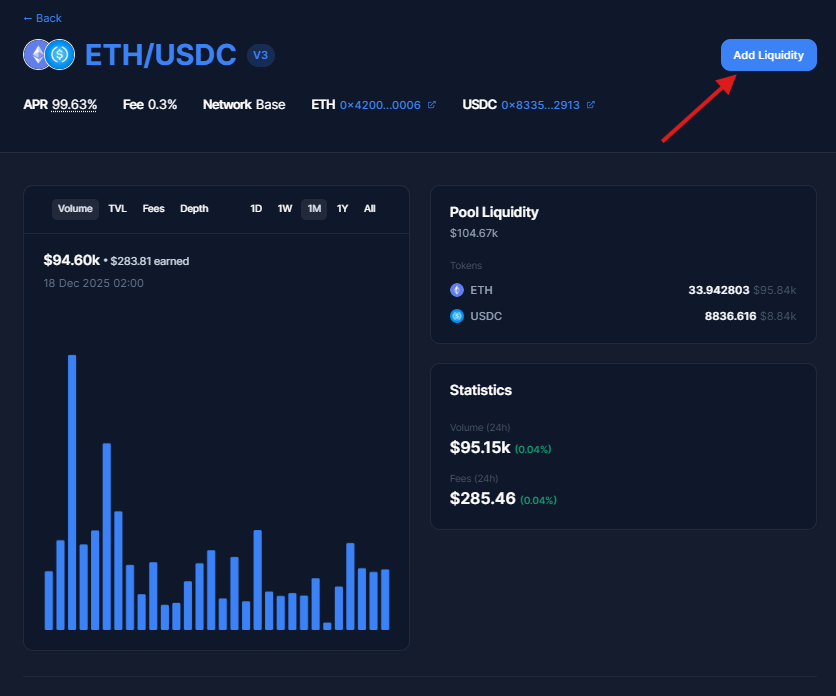Image resolution: width=836 pixels, height=696 pixels.
Task: Select the 1M time range
Action: click(314, 209)
